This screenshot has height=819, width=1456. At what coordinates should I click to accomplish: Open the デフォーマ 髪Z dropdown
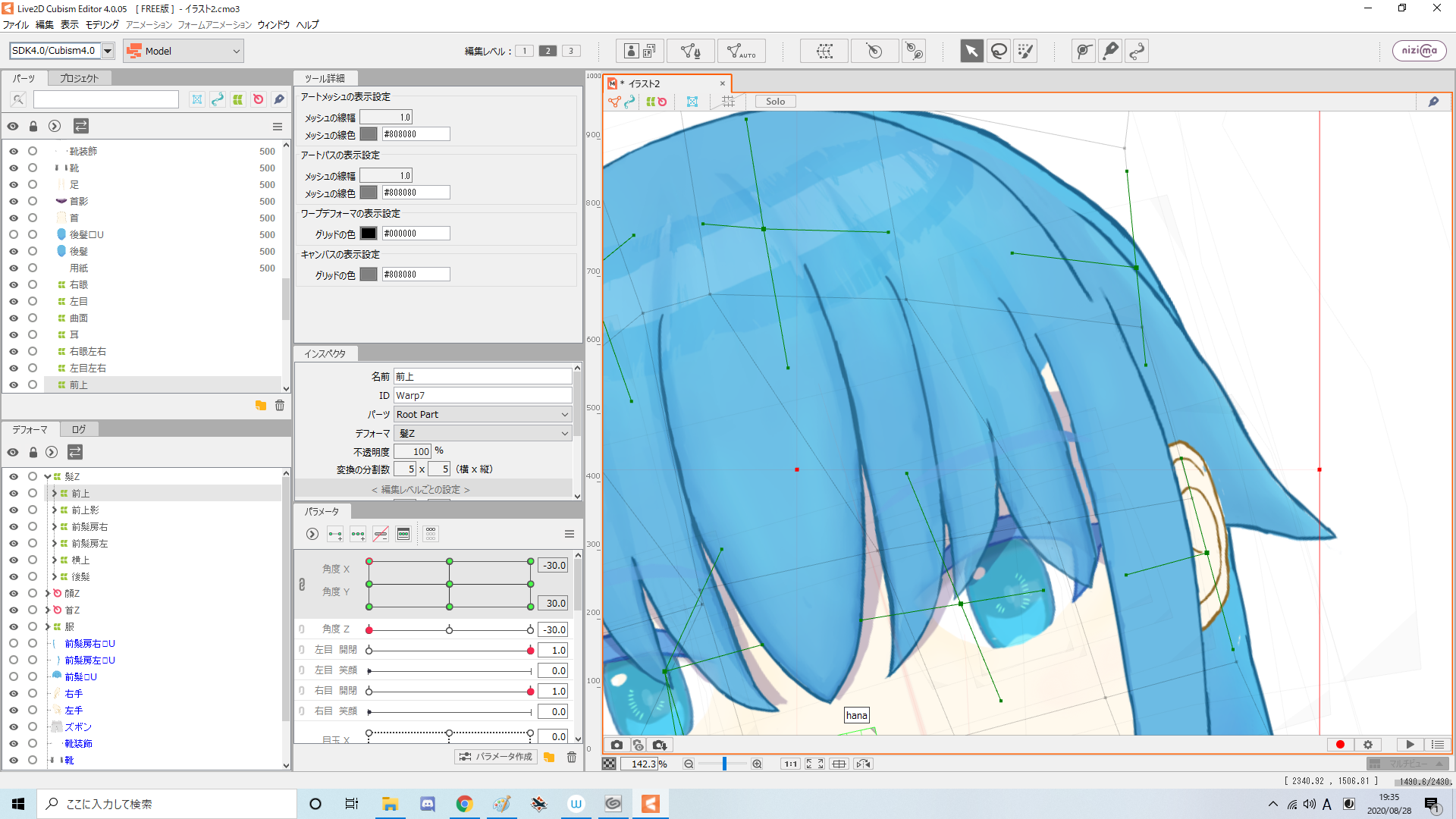tap(482, 433)
